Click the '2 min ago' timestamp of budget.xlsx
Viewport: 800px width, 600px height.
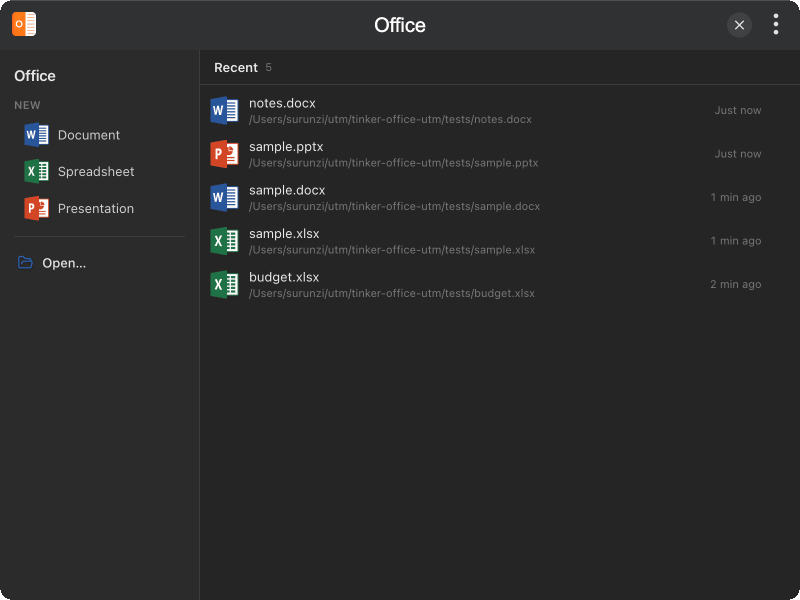tap(735, 284)
